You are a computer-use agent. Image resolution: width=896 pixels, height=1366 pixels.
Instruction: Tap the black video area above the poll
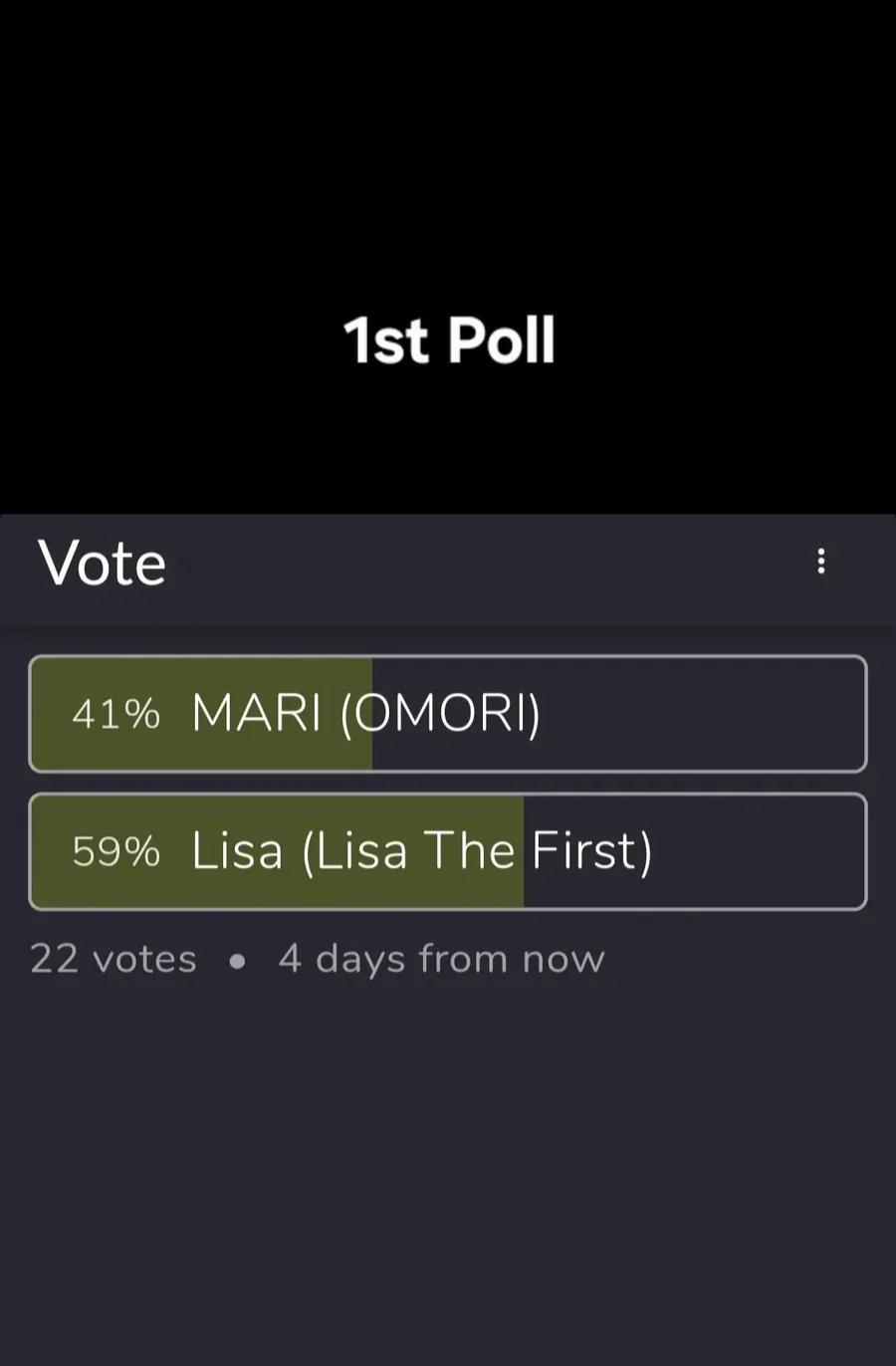click(x=448, y=149)
